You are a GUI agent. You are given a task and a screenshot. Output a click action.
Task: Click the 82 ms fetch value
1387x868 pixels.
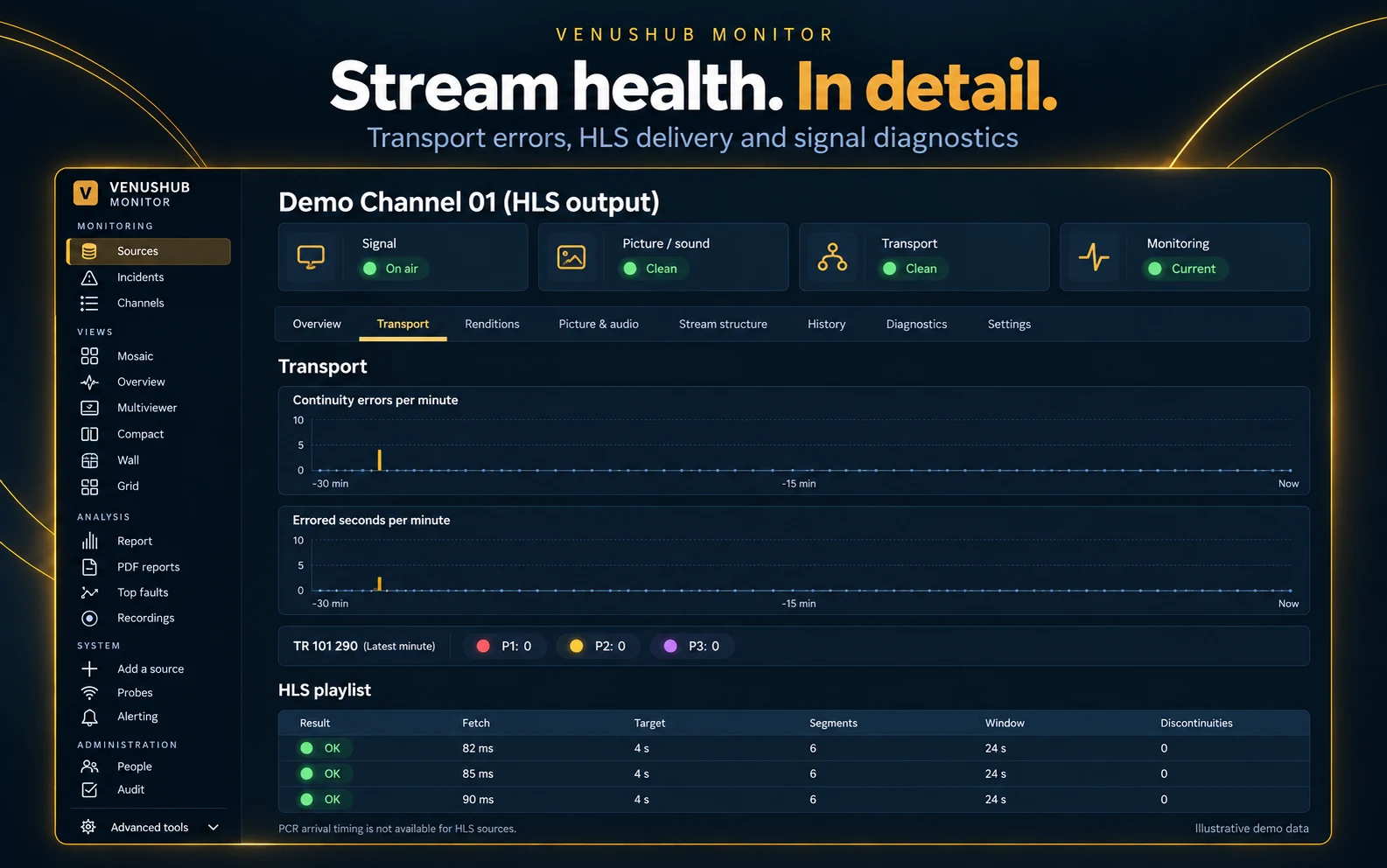pos(478,748)
